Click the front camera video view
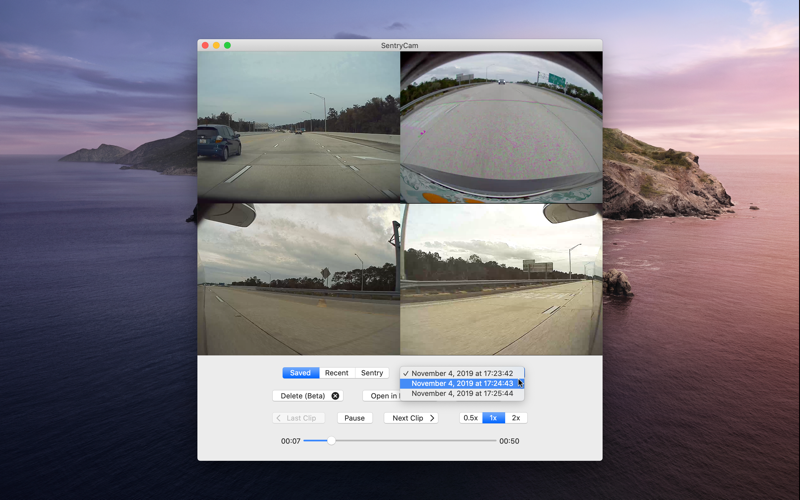The image size is (800, 500). [298, 127]
